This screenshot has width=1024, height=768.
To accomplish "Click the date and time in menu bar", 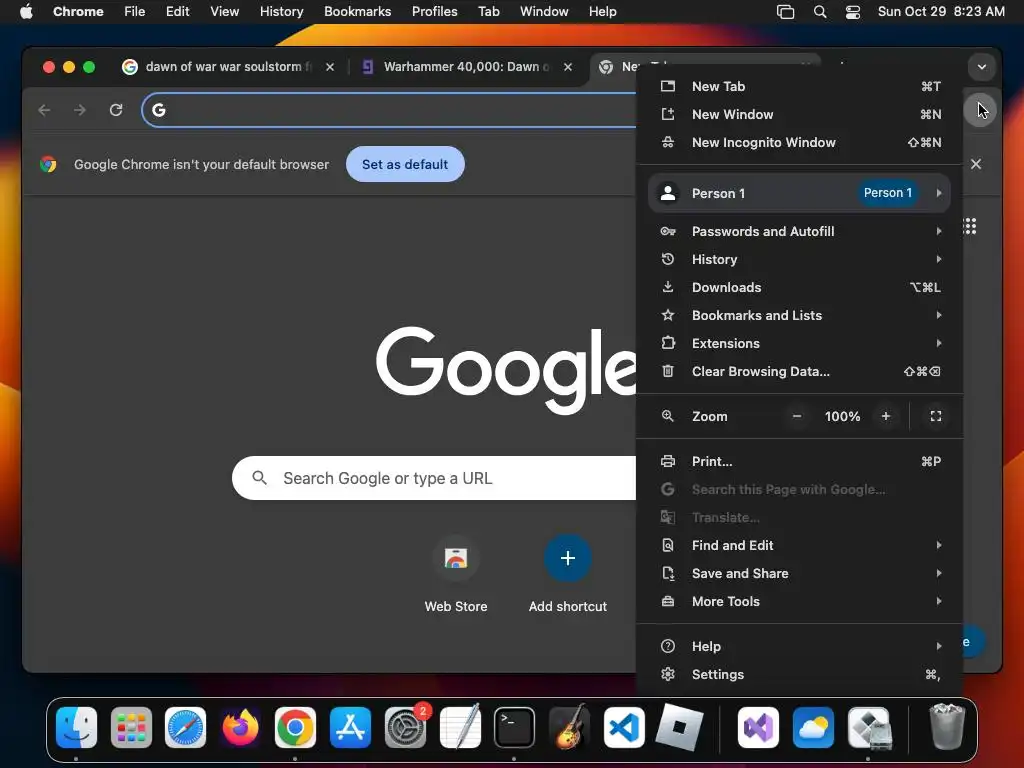I will [941, 12].
